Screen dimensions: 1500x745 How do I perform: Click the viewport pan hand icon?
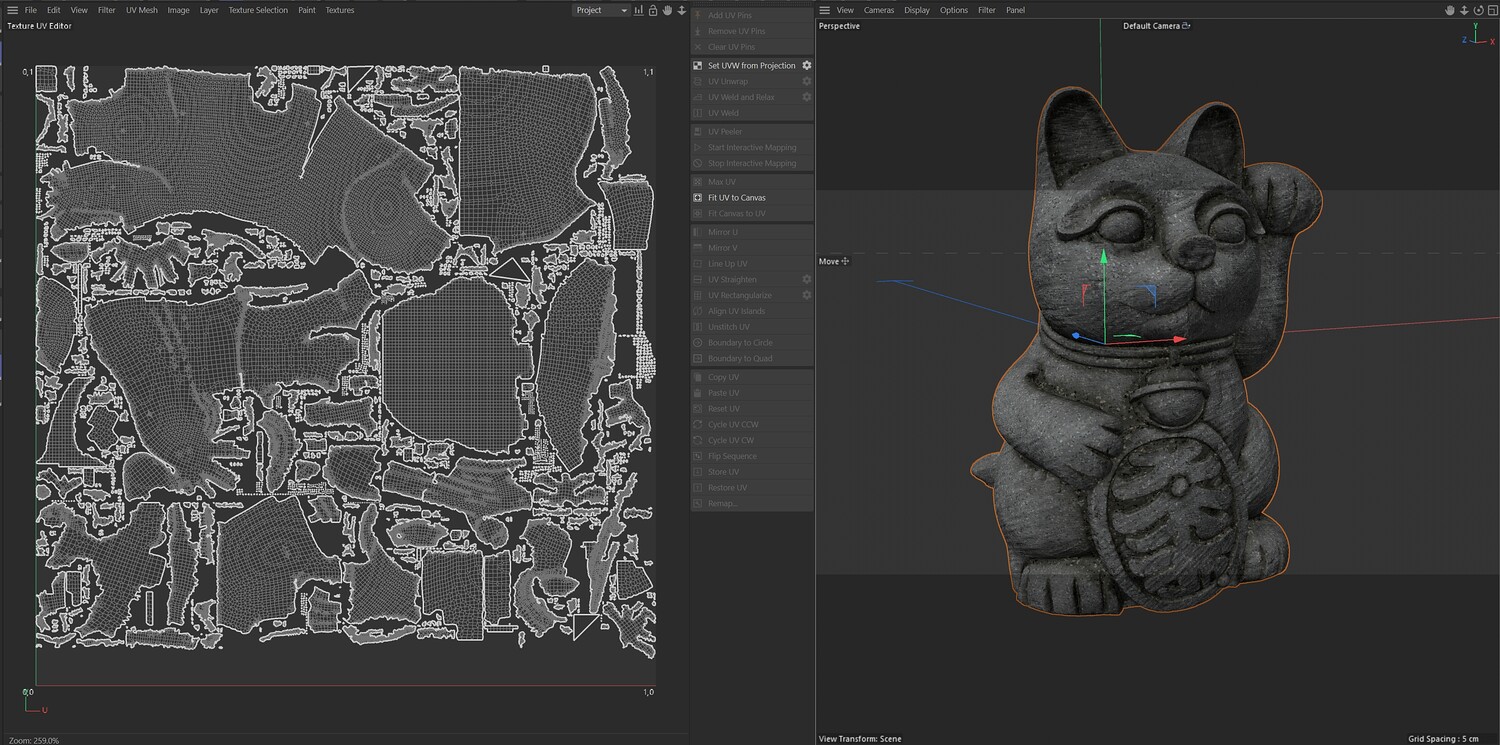tap(1449, 10)
